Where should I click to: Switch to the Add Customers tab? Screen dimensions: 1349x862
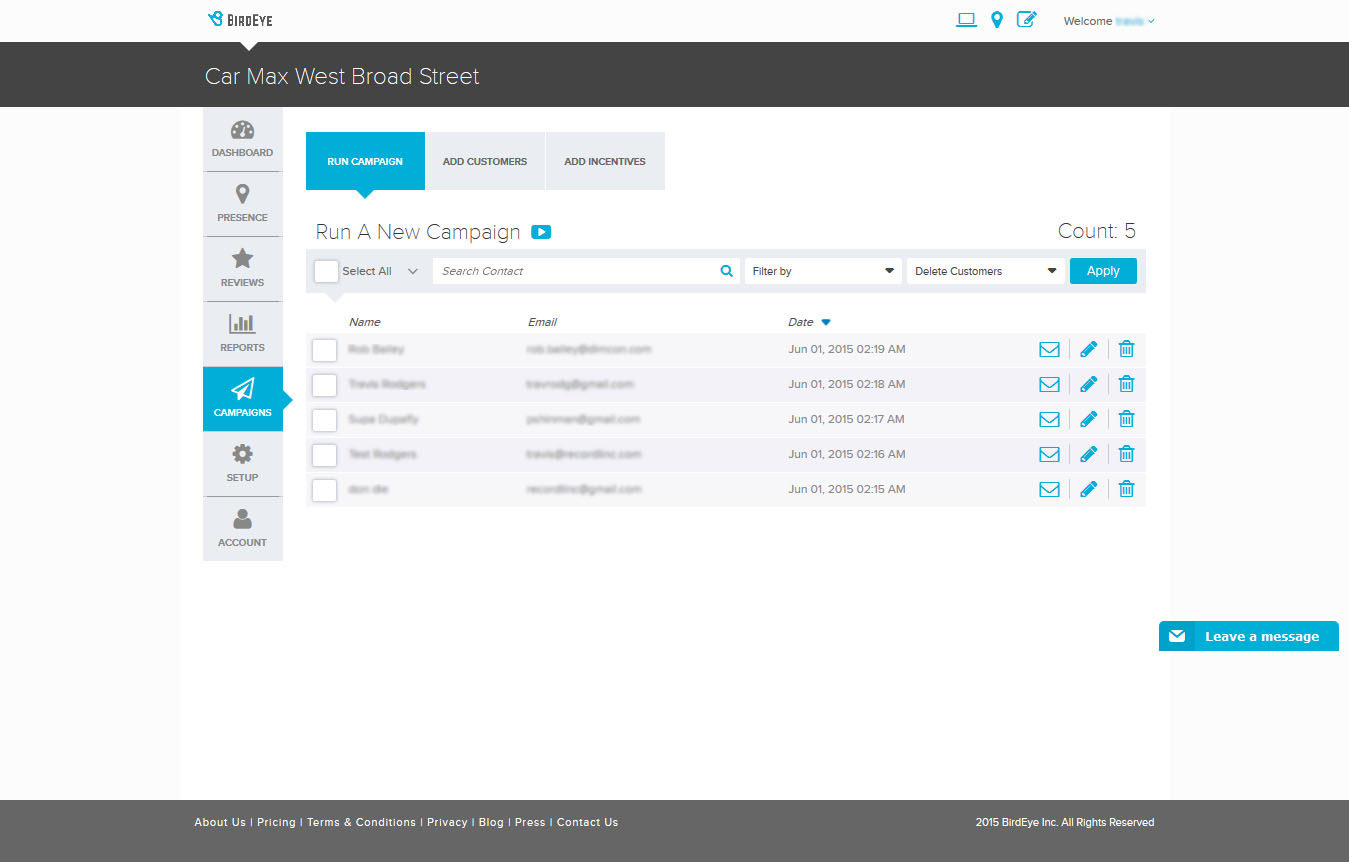click(484, 161)
